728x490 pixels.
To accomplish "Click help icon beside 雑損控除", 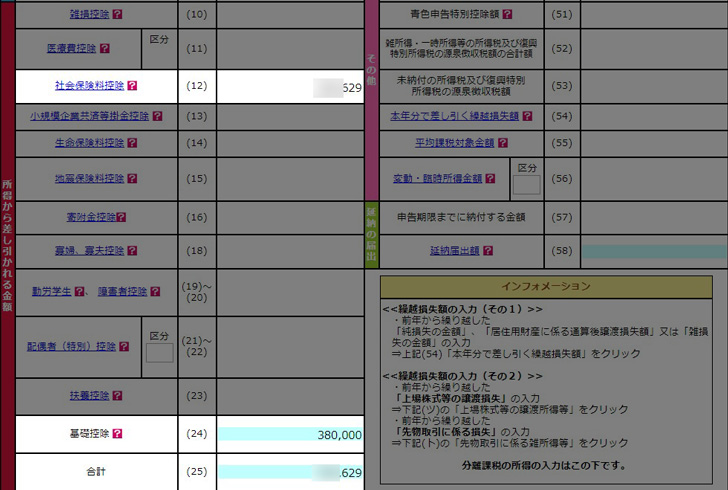I will click(118, 15).
